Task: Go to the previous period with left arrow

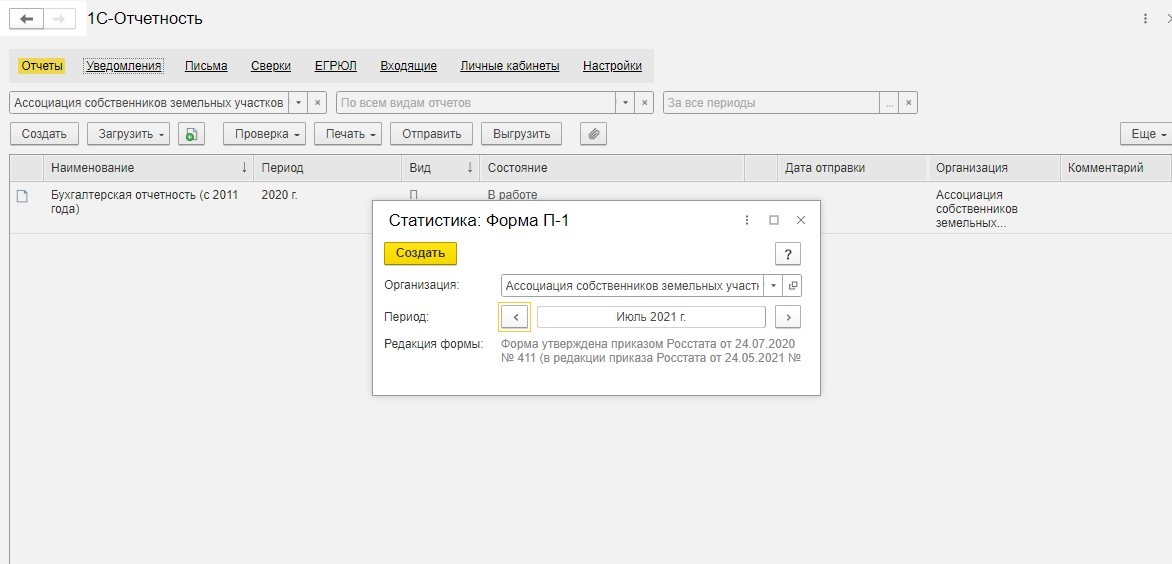Action: click(515, 317)
